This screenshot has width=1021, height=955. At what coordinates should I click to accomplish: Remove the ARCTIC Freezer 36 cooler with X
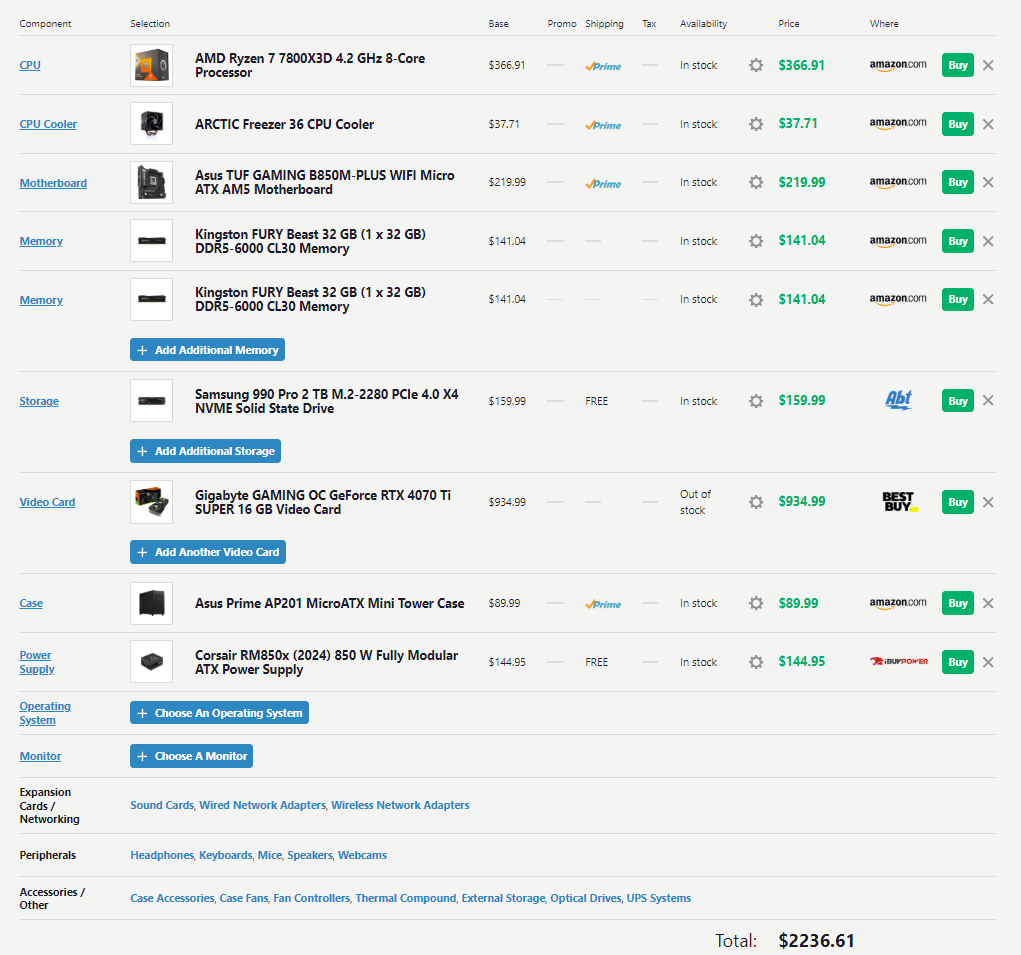[988, 124]
